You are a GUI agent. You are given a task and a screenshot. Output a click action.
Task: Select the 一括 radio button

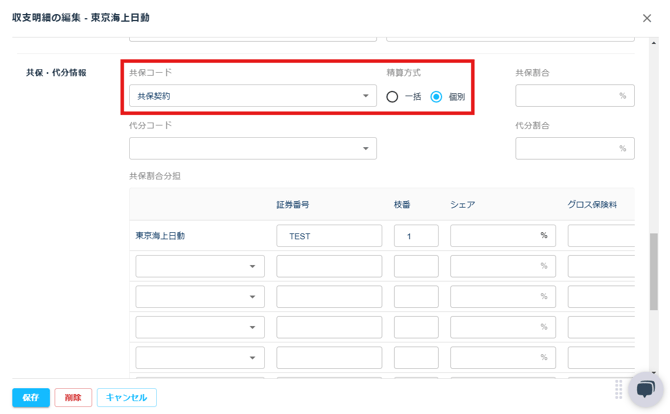392,97
